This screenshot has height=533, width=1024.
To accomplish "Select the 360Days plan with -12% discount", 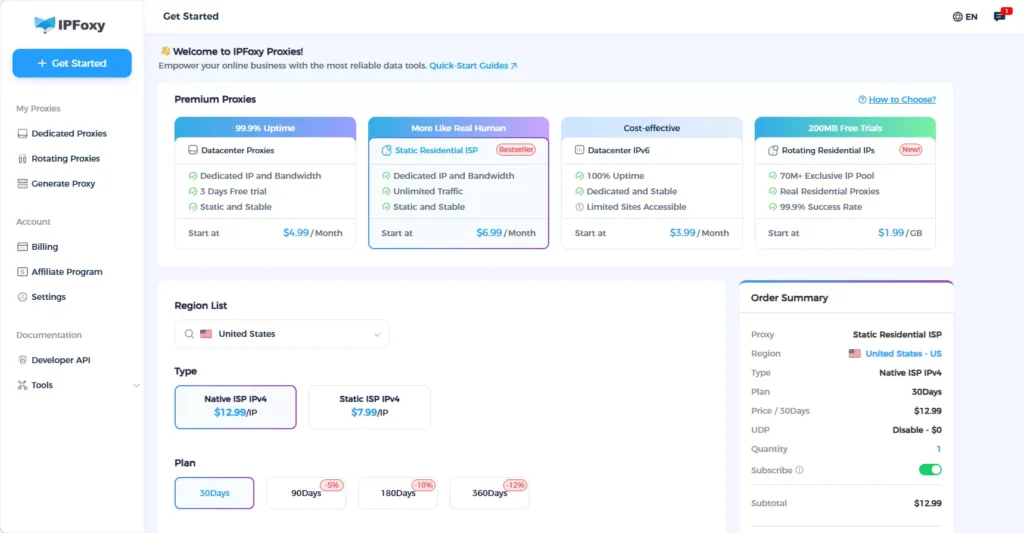I will click(x=489, y=493).
